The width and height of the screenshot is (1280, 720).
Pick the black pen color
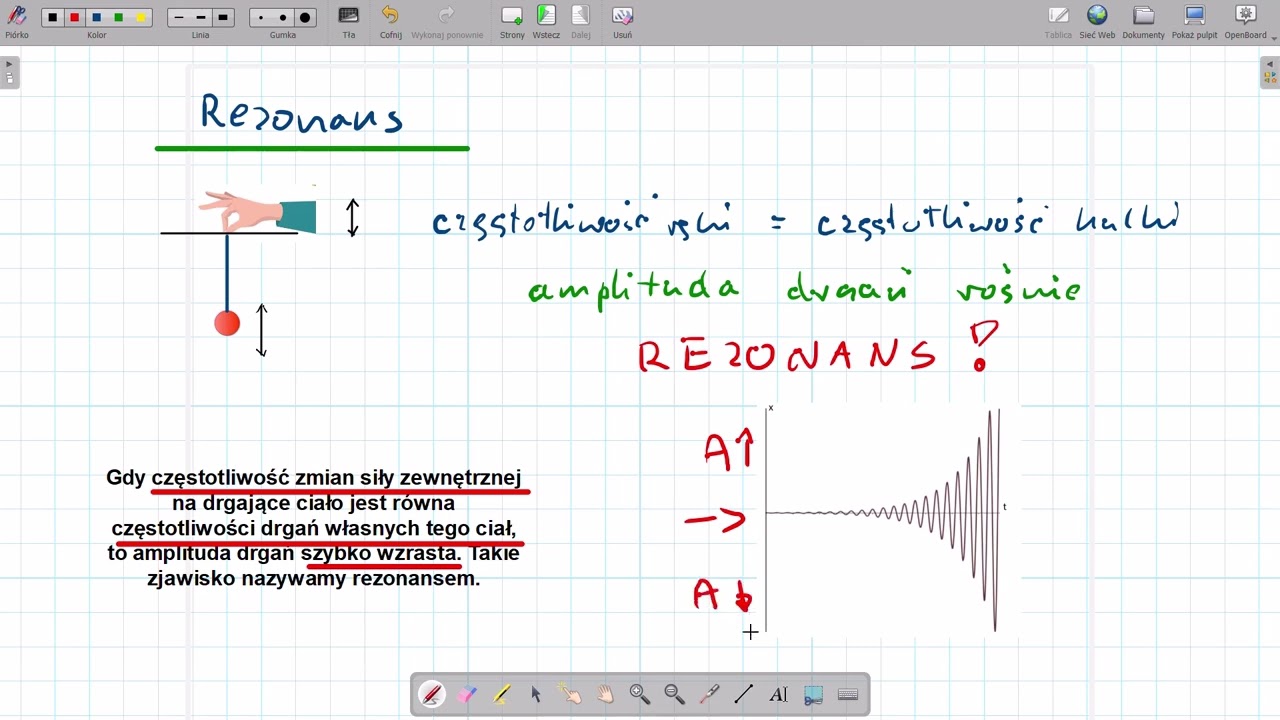point(52,18)
